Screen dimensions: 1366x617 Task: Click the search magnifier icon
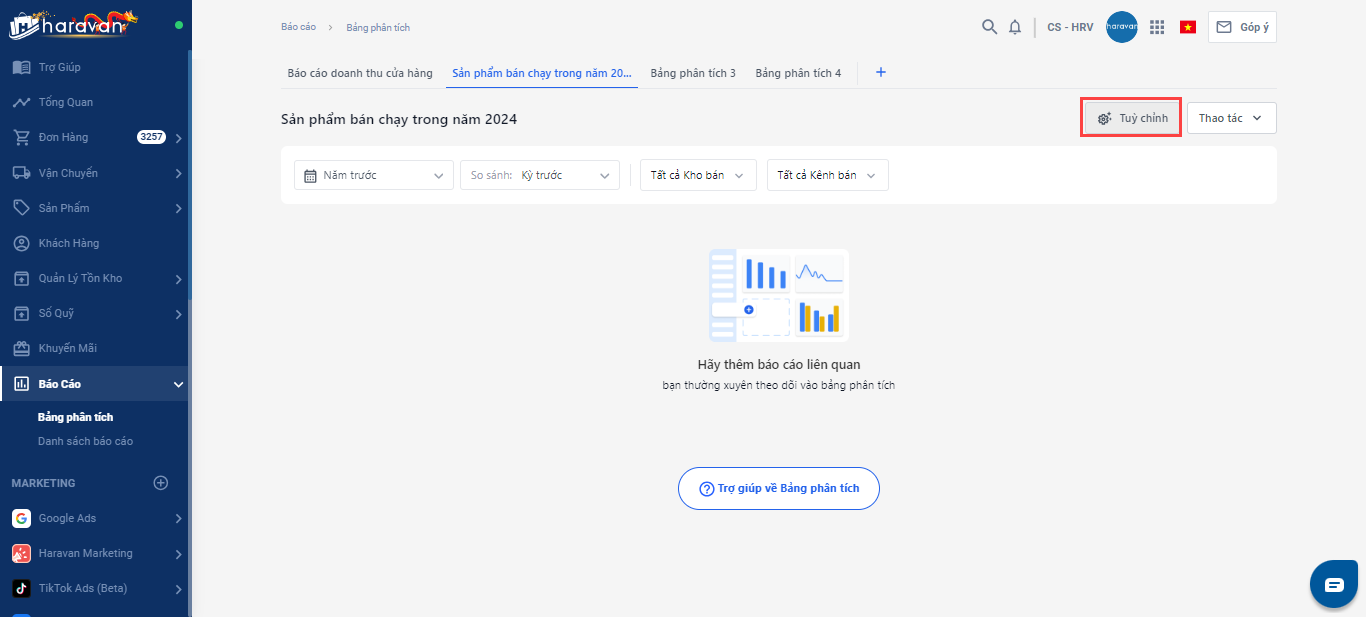(x=989, y=27)
